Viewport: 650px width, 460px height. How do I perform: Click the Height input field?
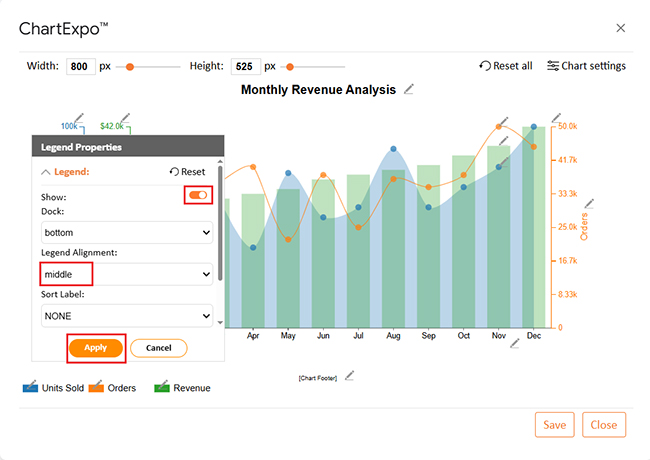click(x=244, y=67)
